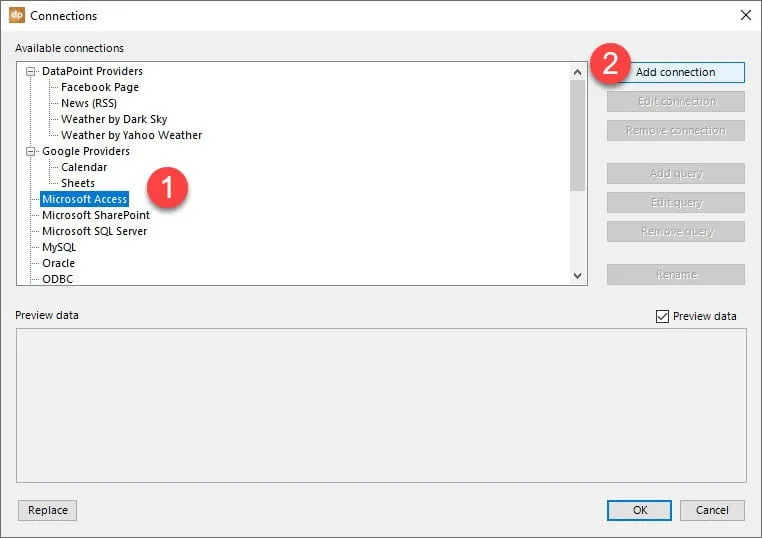Image resolution: width=762 pixels, height=538 pixels.
Task: Select Weather by Yahoo Weather
Action: (131, 136)
